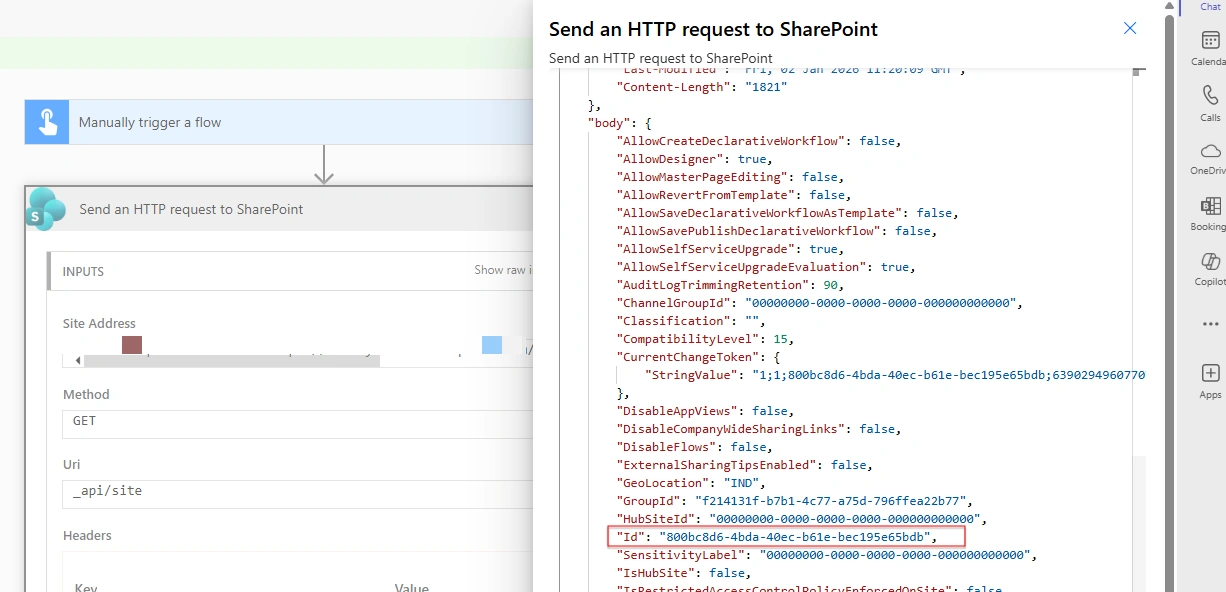The height and width of the screenshot is (592, 1226).
Task: Click the "Content-Length": "1821" line
Action: [703, 87]
